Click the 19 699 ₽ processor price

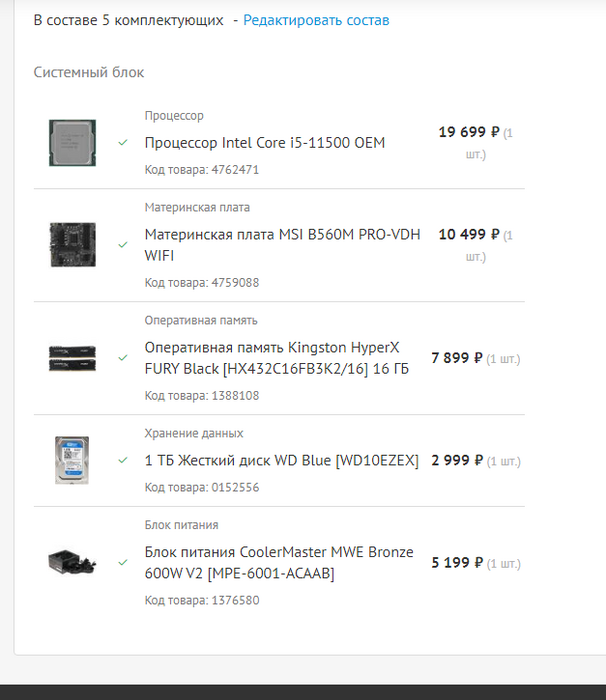(468, 132)
